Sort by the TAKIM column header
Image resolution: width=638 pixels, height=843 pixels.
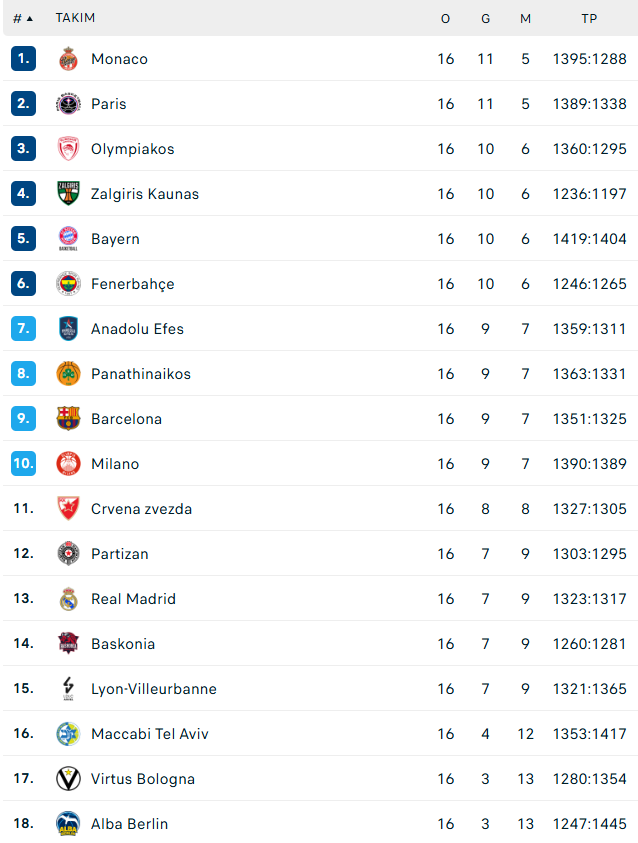click(x=75, y=18)
